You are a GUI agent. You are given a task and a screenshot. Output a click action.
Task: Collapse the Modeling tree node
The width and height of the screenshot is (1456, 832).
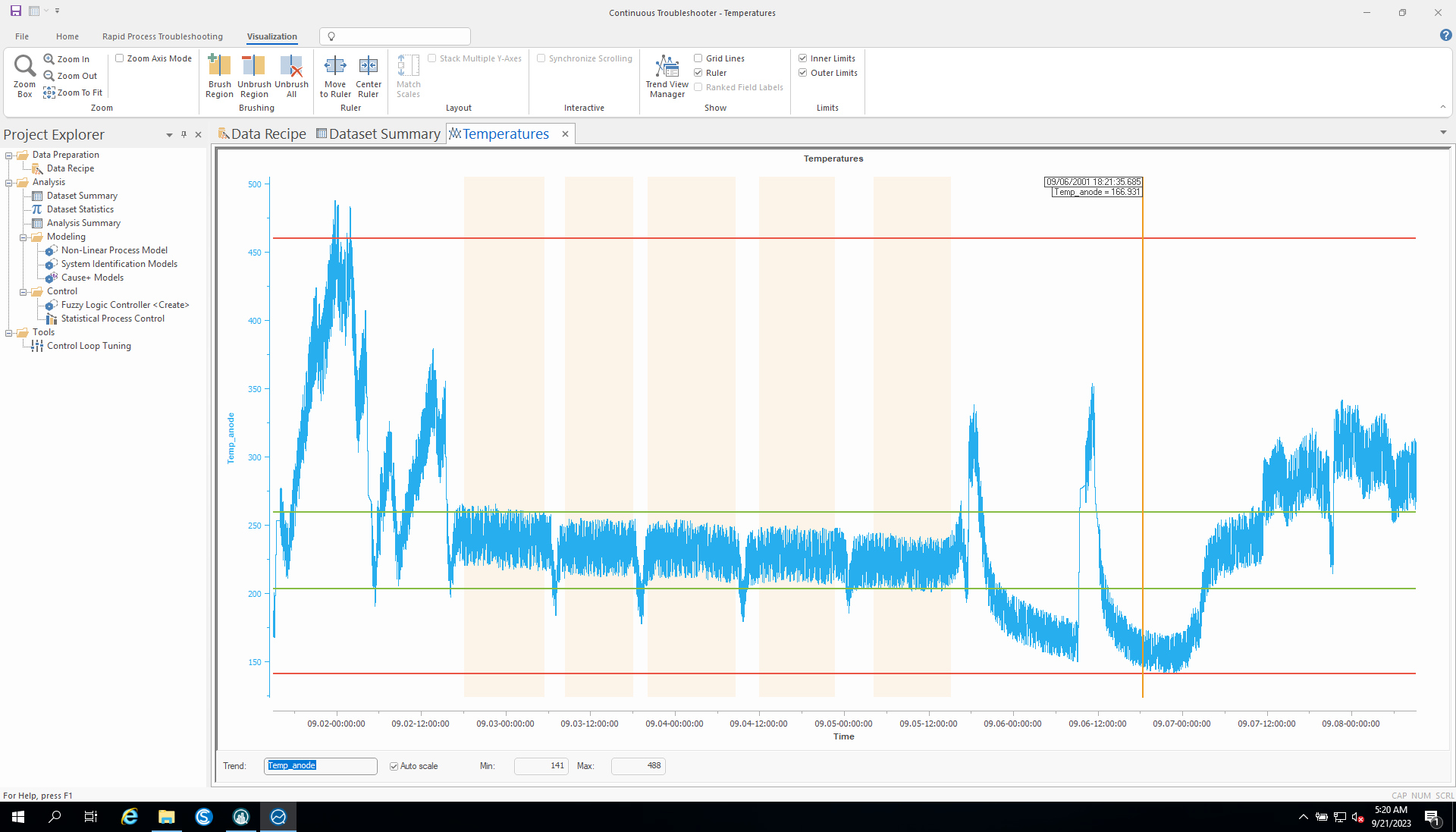pos(23,237)
